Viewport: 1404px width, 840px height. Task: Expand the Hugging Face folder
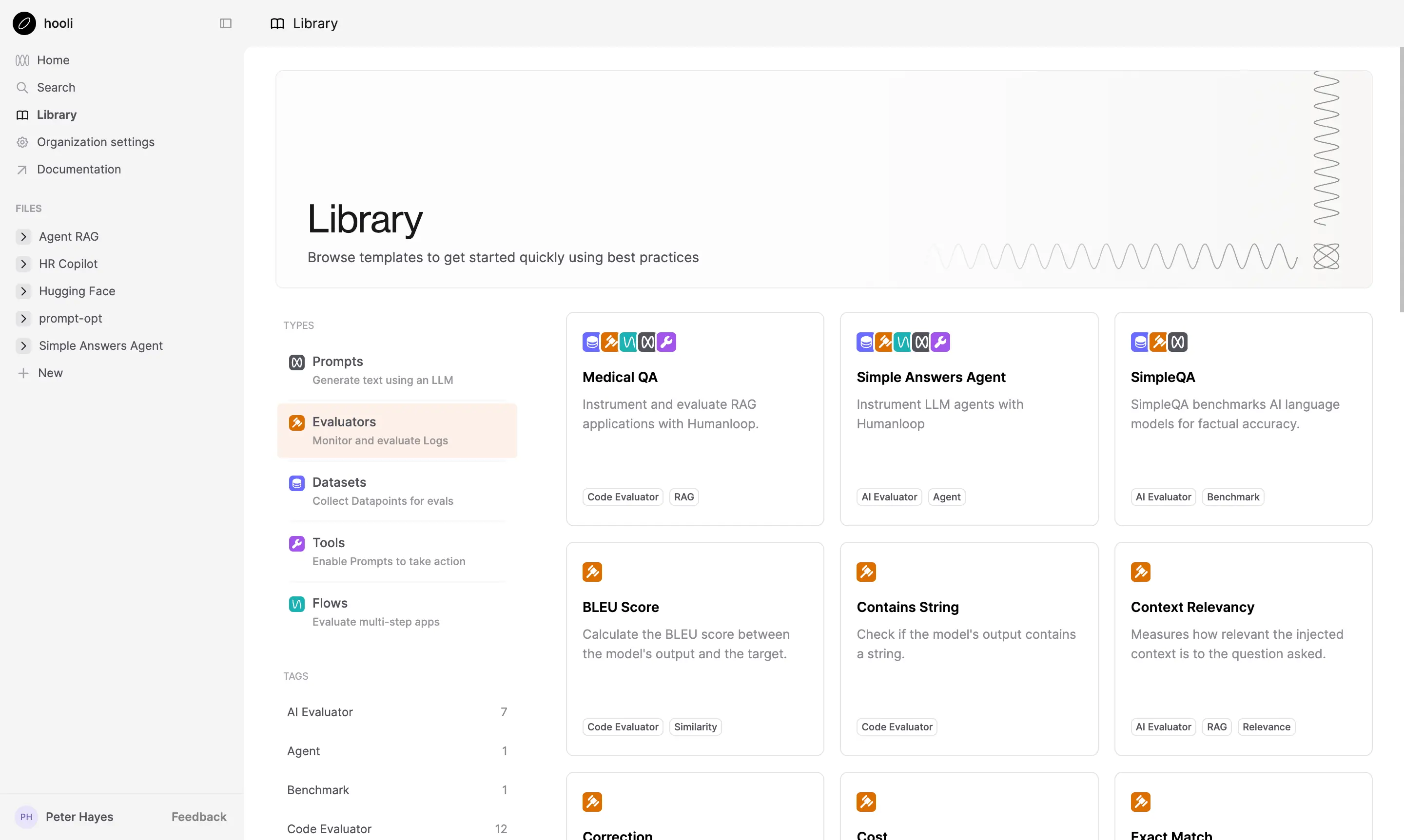(x=23, y=291)
